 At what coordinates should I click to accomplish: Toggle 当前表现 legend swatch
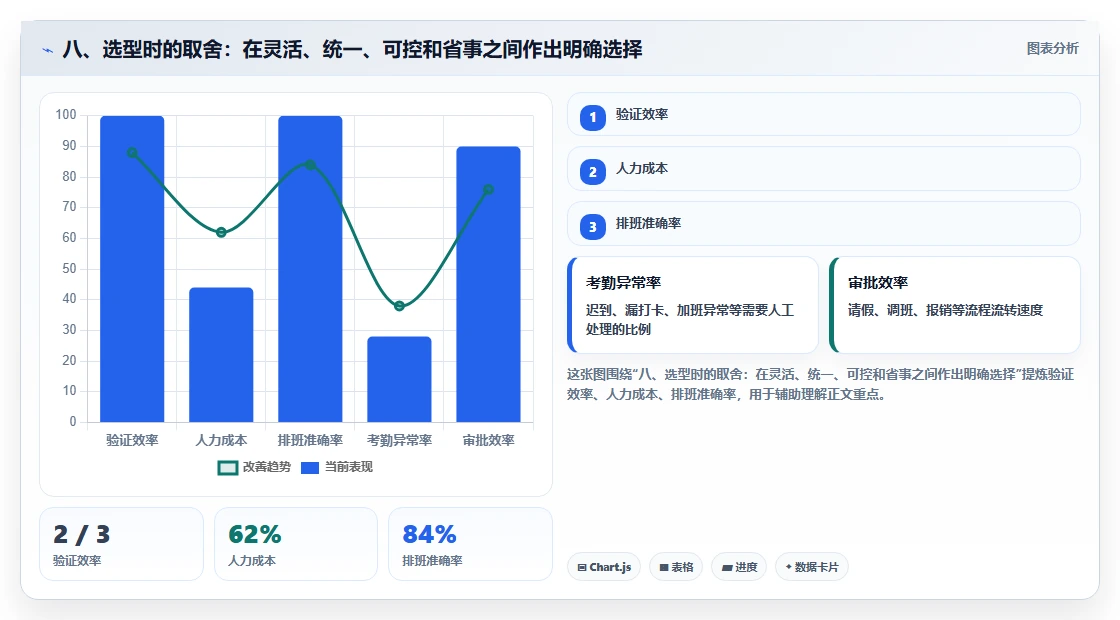pos(310,468)
